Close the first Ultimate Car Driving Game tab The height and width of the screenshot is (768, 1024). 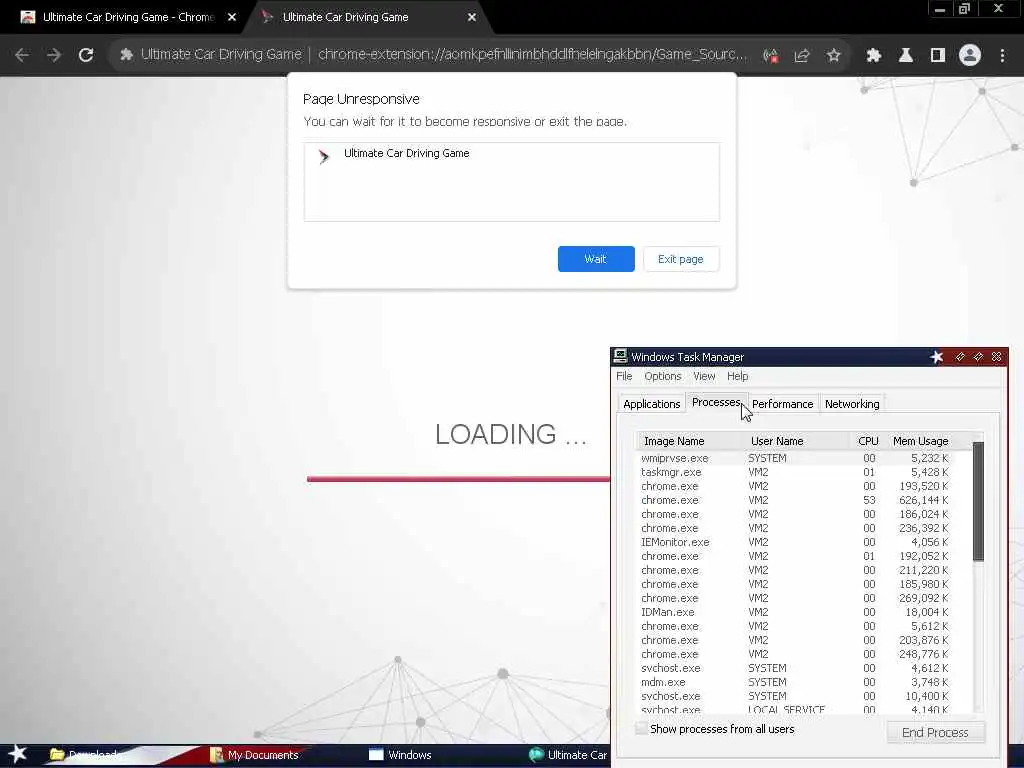pyautogui.click(x=232, y=18)
